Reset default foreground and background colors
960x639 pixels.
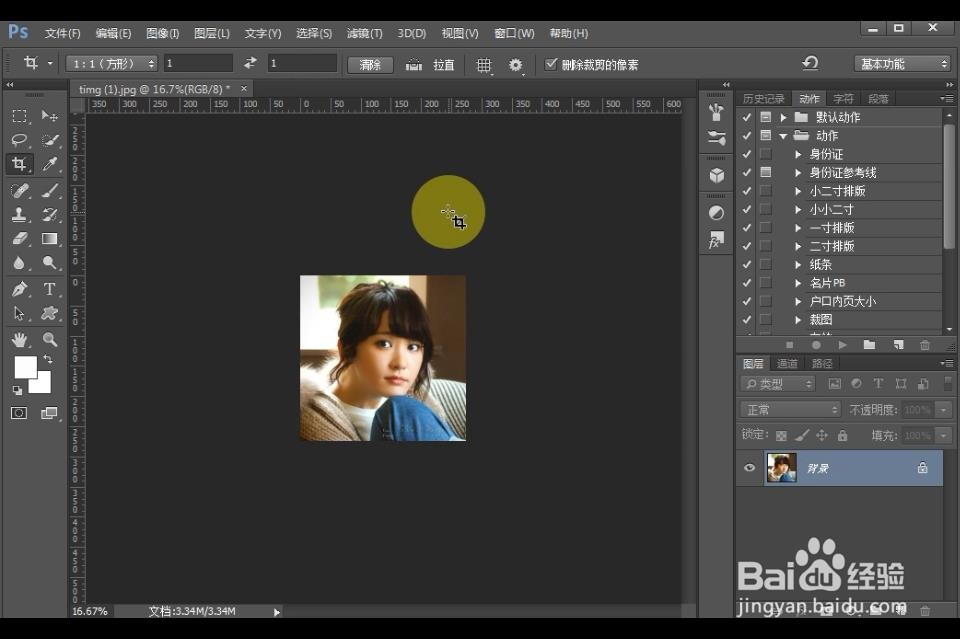tap(17, 390)
